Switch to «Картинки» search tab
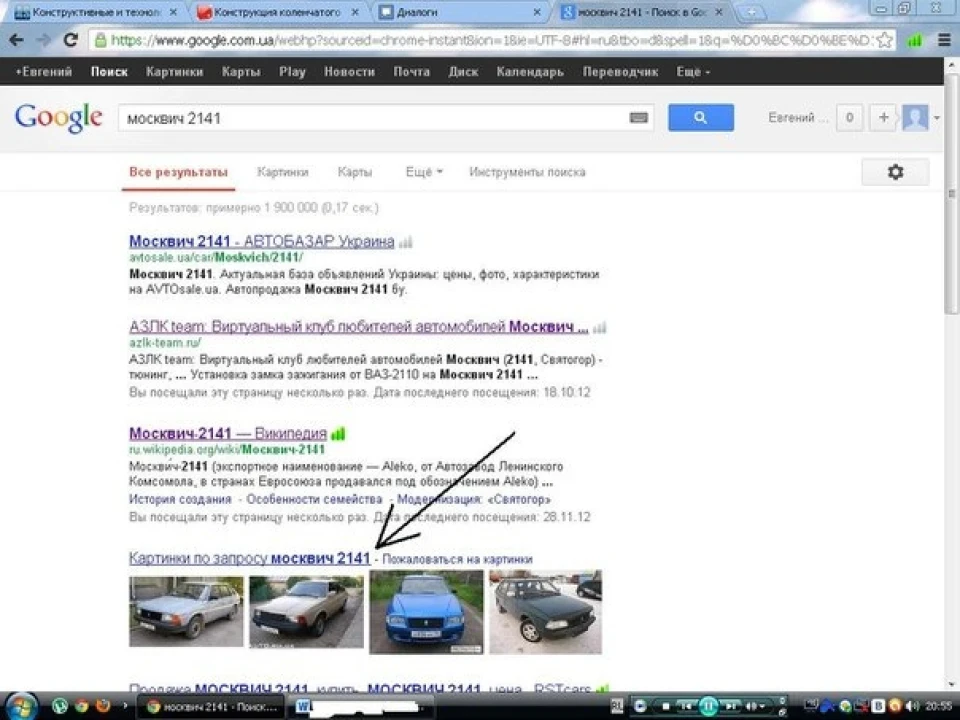960x720 pixels. pos(283,172)
